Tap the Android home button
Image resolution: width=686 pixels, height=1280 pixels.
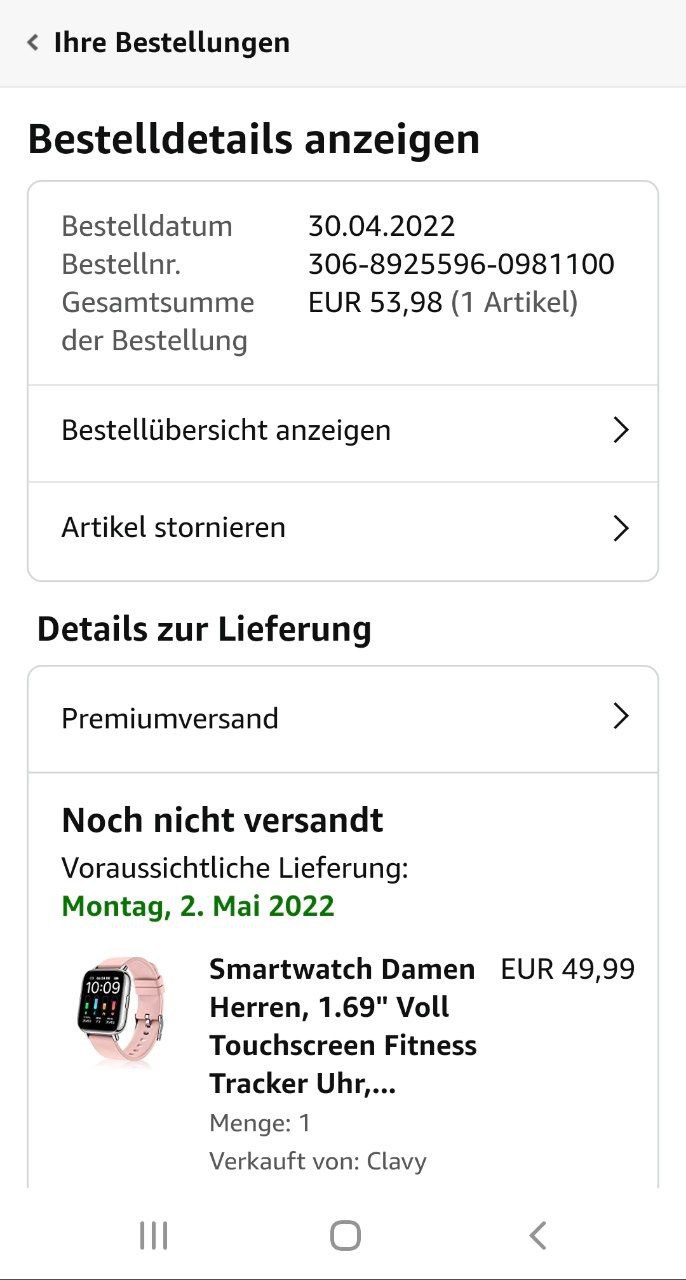click(345, 1236)
